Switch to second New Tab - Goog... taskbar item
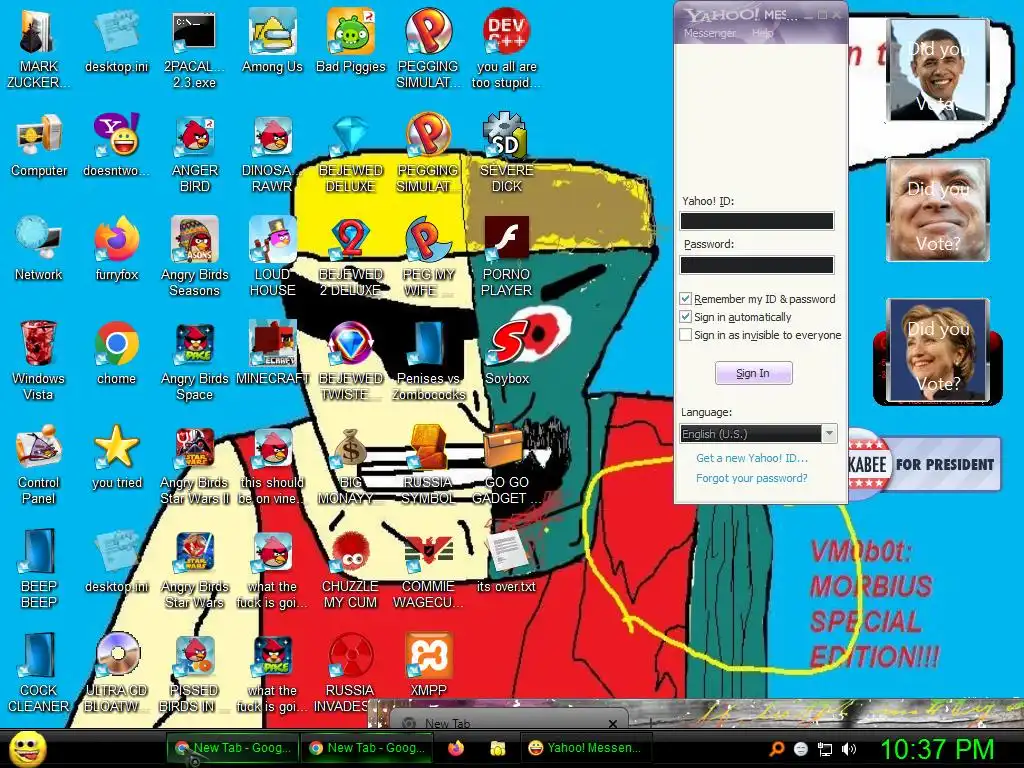The image size is (1024, 768). (x=368, y=748)
